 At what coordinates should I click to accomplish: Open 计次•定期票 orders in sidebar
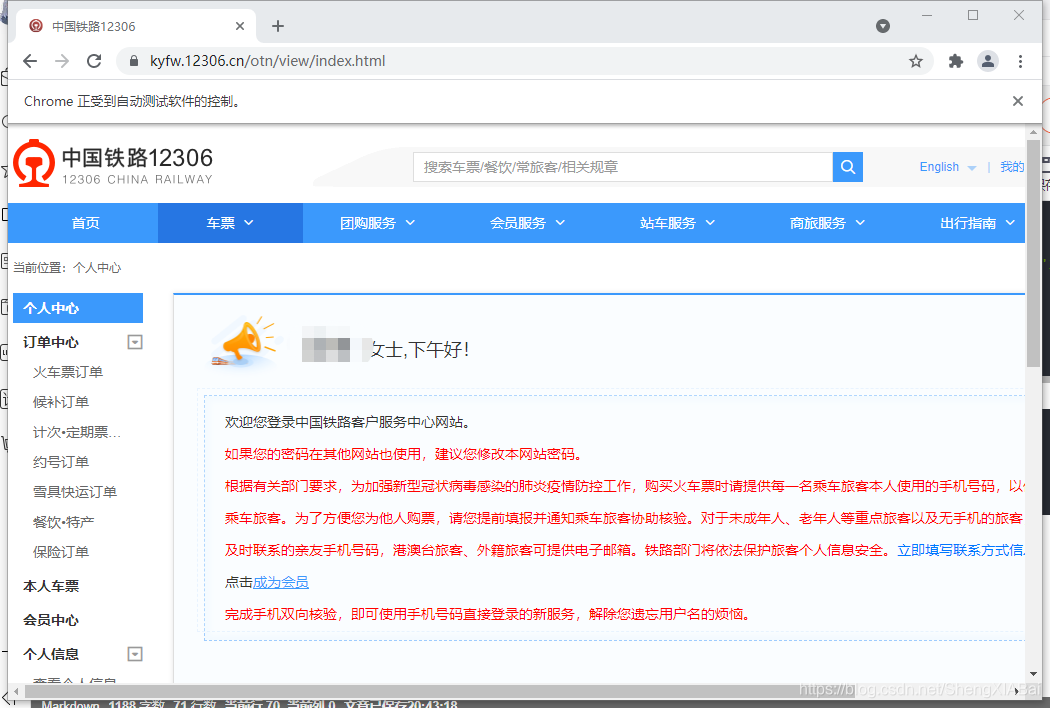(x=77, y=432)
